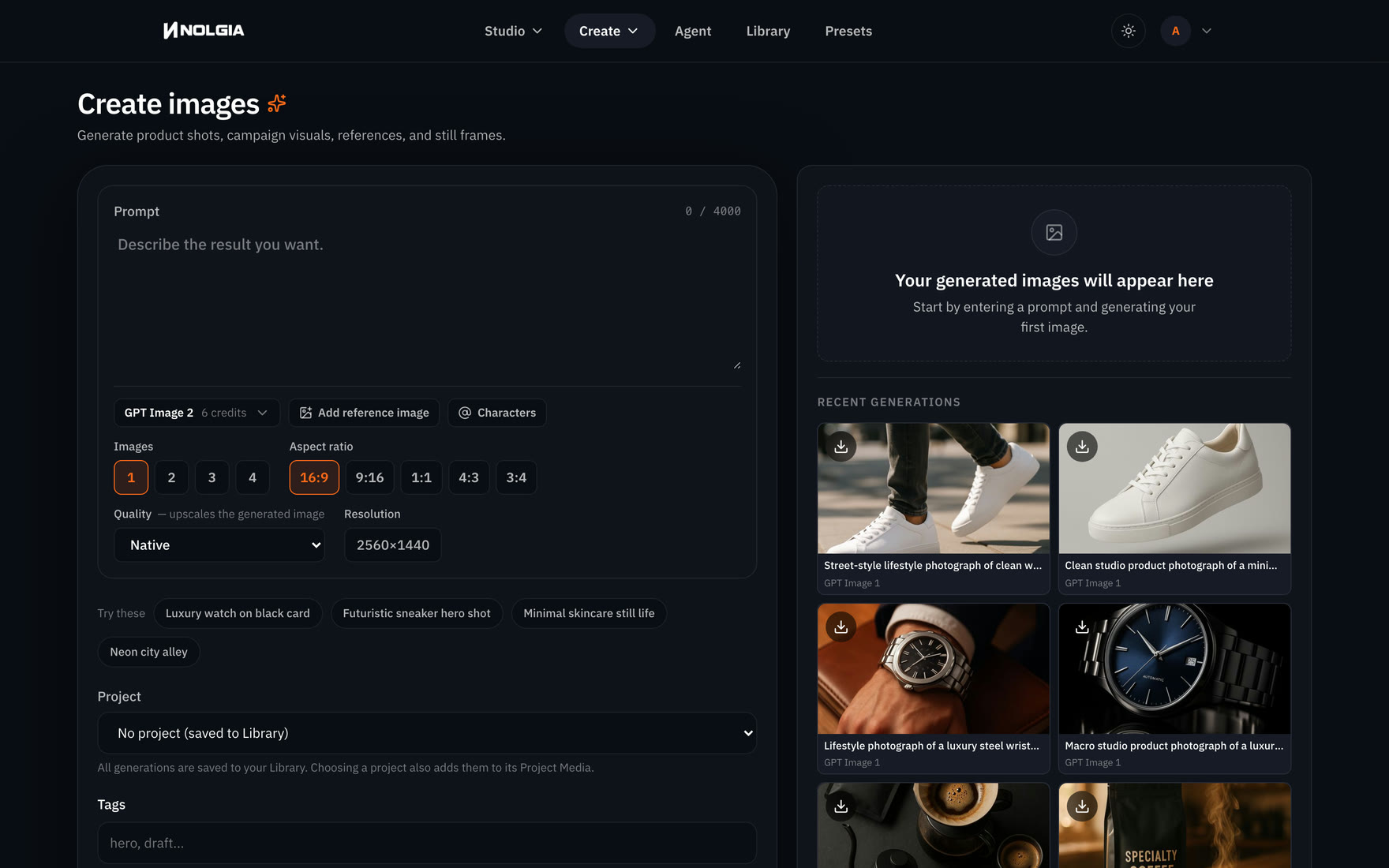Click the "Lifestyle photograph of a luxury steel" caption
Image resolution: width=1389 pixels, height=868 pixels.
[x=931, y=746]
